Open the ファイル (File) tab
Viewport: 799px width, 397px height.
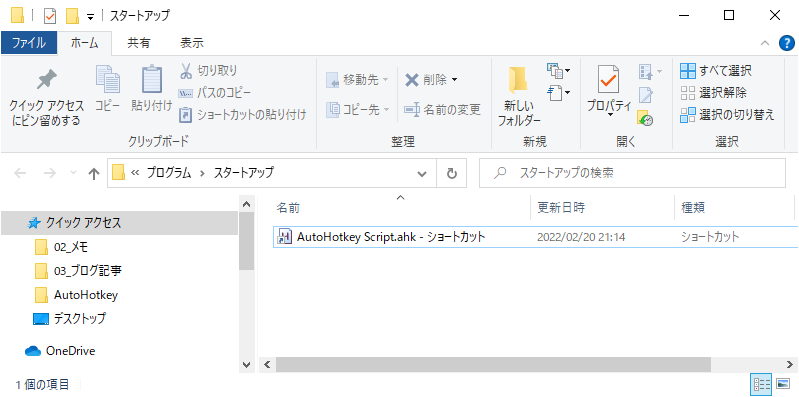[29, 43]
